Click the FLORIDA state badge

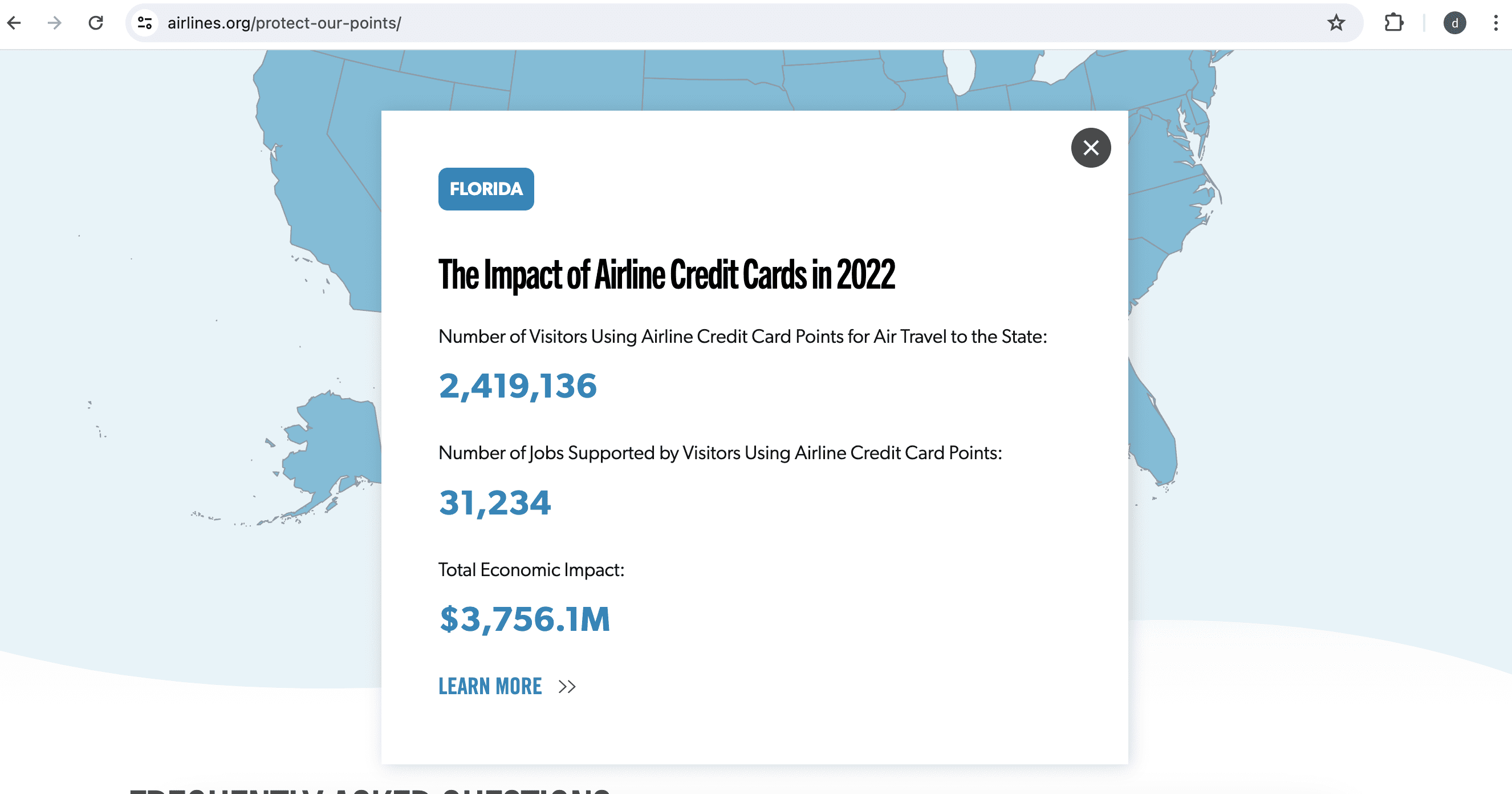click(x=486, y=189)
